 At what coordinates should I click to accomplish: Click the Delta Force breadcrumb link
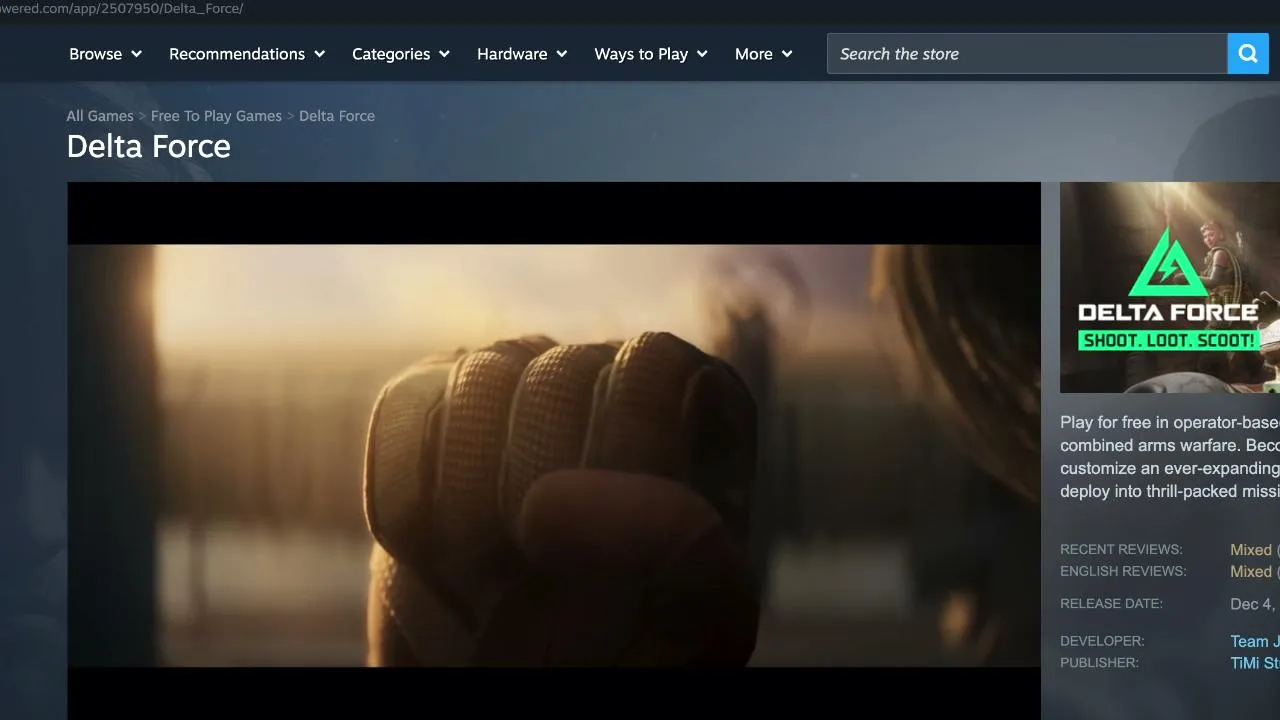pos(337,116)
